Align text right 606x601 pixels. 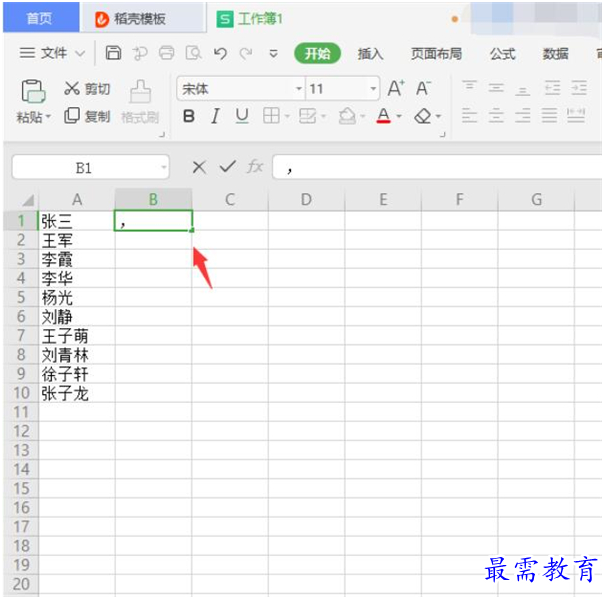tap(523, 116)
